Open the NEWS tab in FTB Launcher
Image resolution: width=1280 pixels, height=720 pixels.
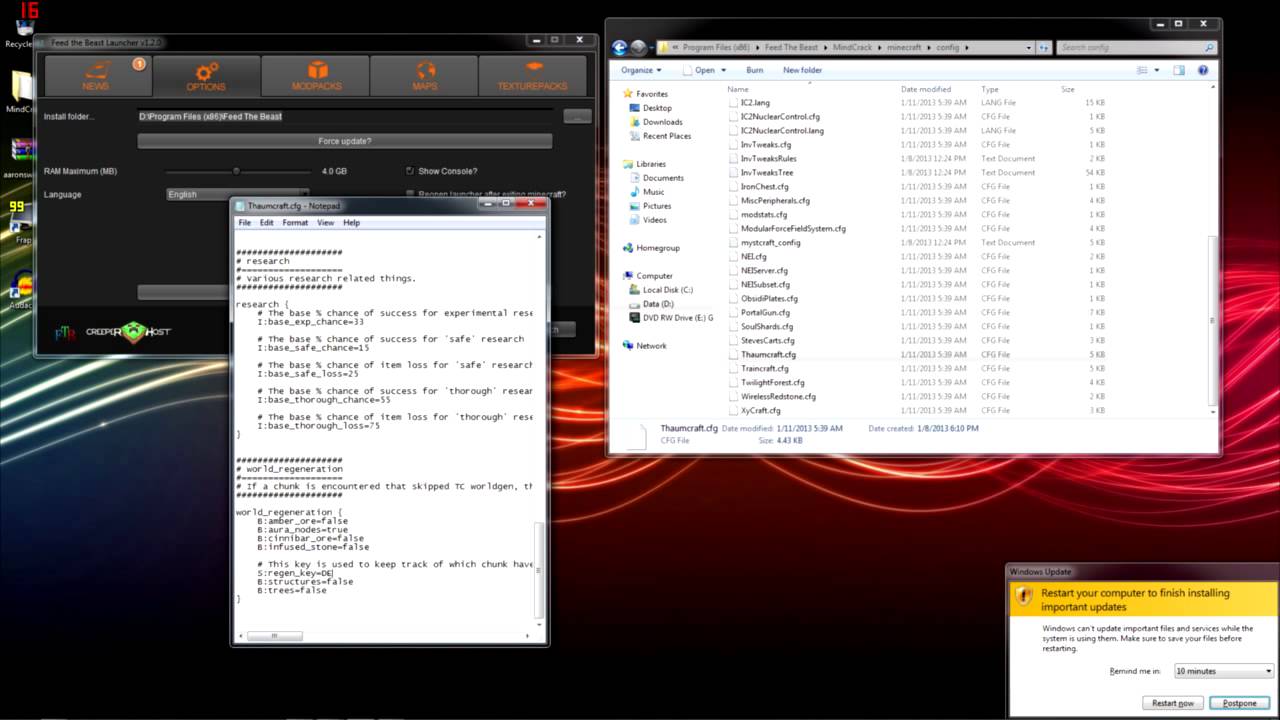(96, 75)
